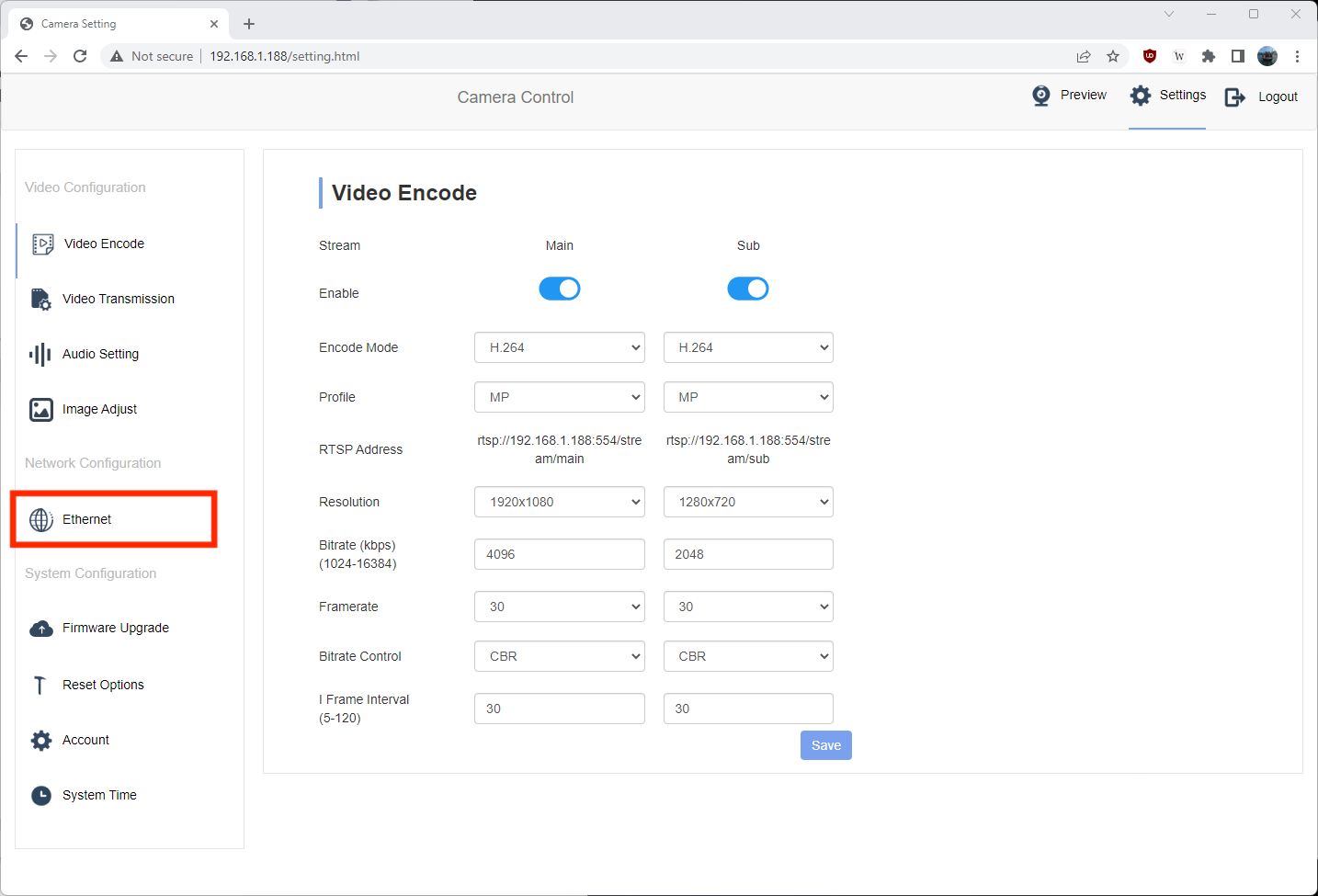Click the Account gear icon

click(x=40, y=741)
